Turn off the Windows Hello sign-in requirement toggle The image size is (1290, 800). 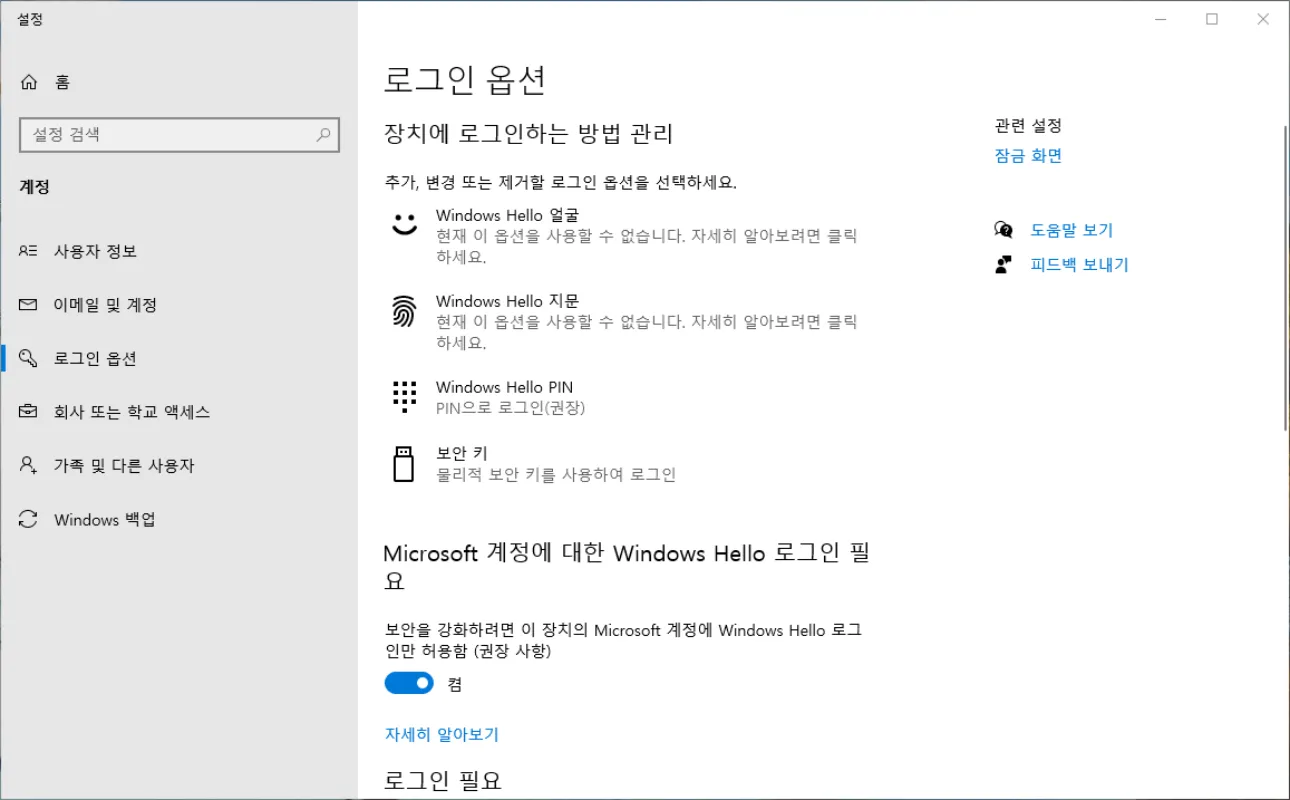(409, 683)
